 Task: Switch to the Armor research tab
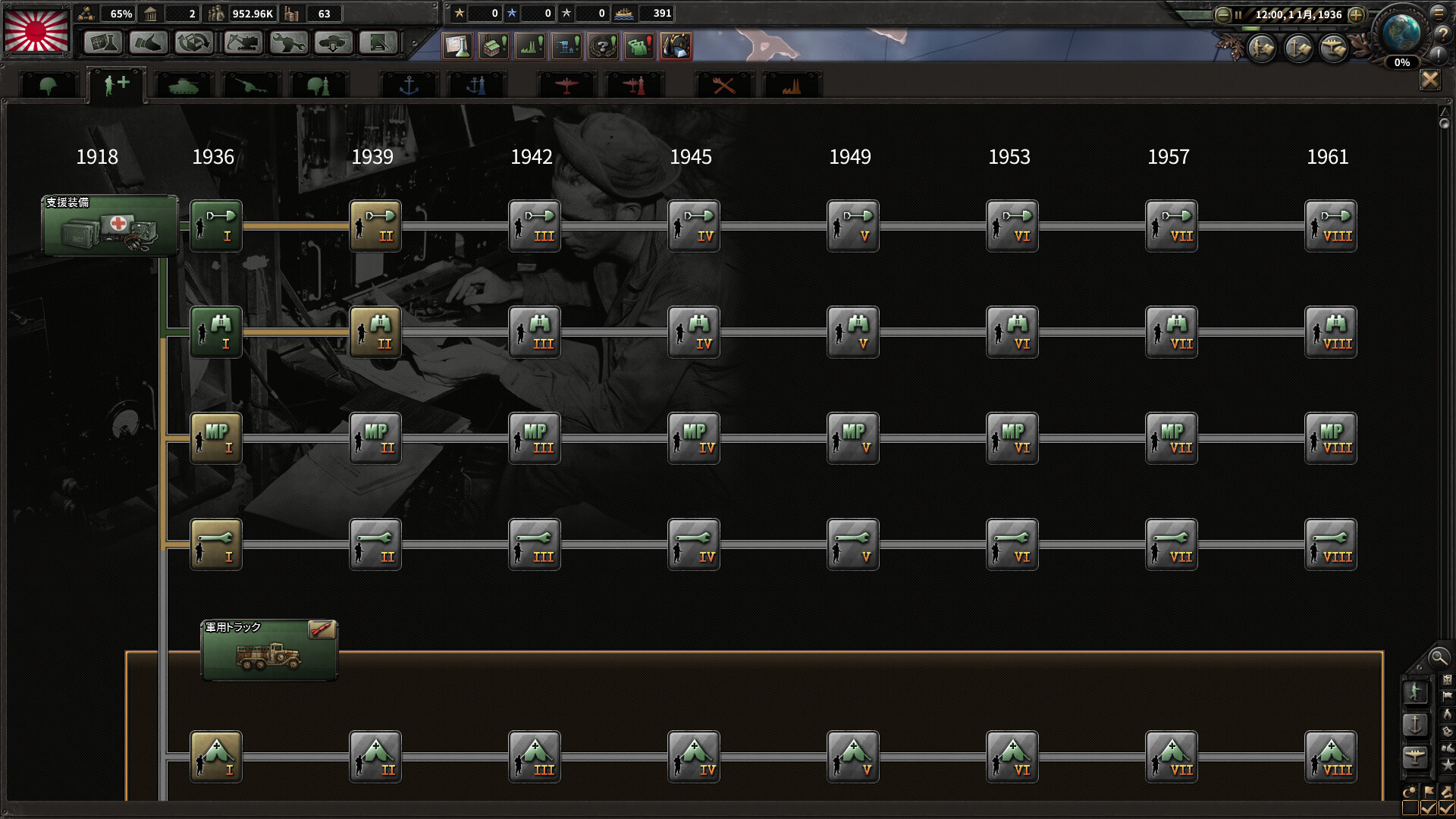tap(184, 86)
